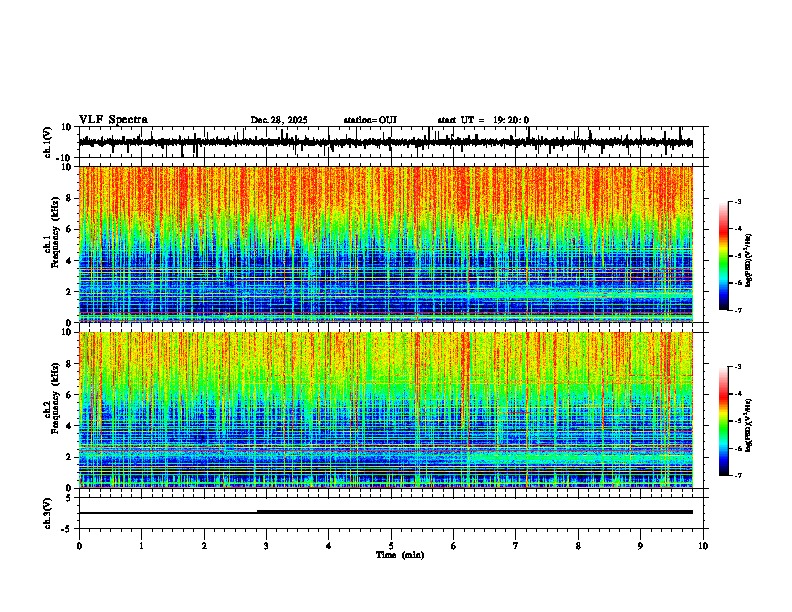The height and width of the screenshot is (612, 792).
Task: Click the "ch.3(V)" axis label
Action: 47,513
